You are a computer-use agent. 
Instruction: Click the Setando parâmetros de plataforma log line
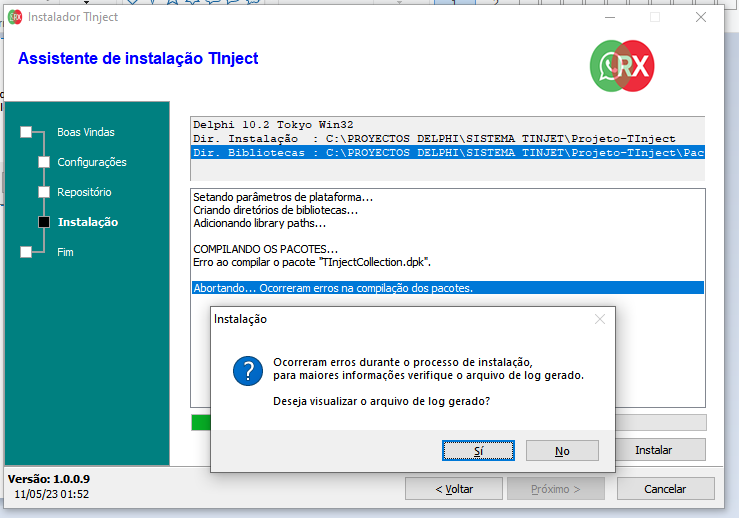coord(283,197)
